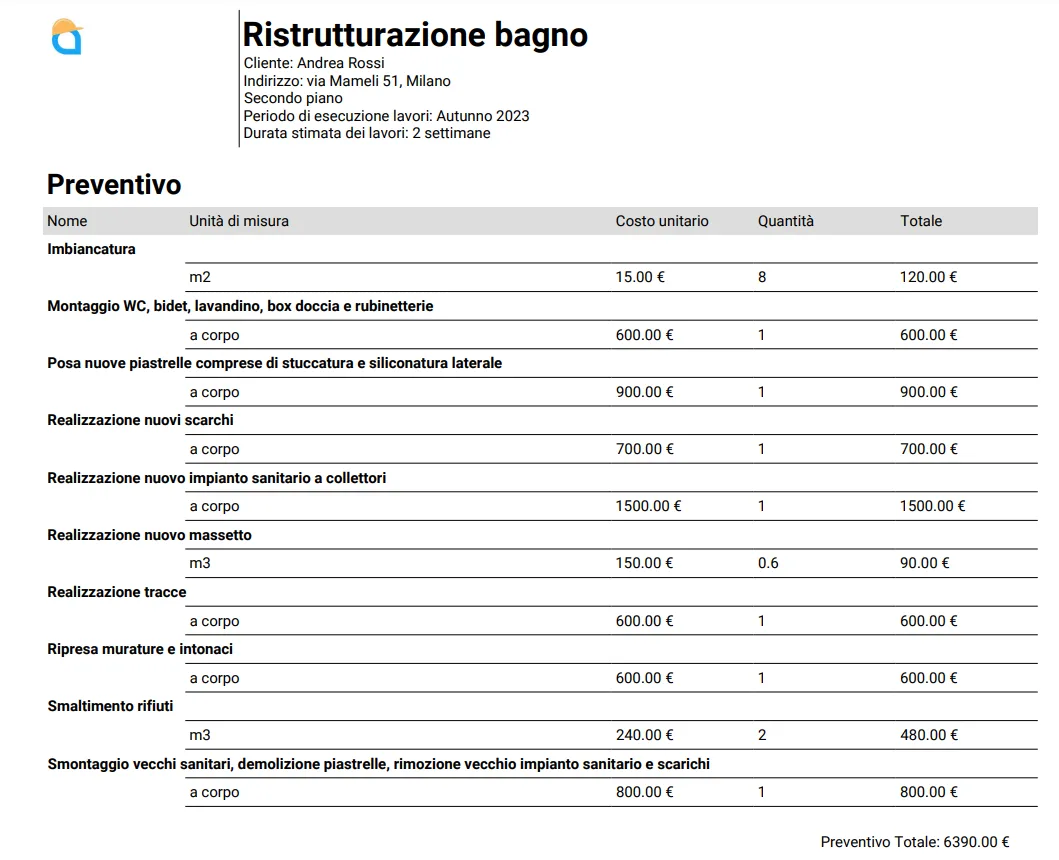
Task: Click the Smaltimento rifiuti row title
Action: (x=110, y=706)
